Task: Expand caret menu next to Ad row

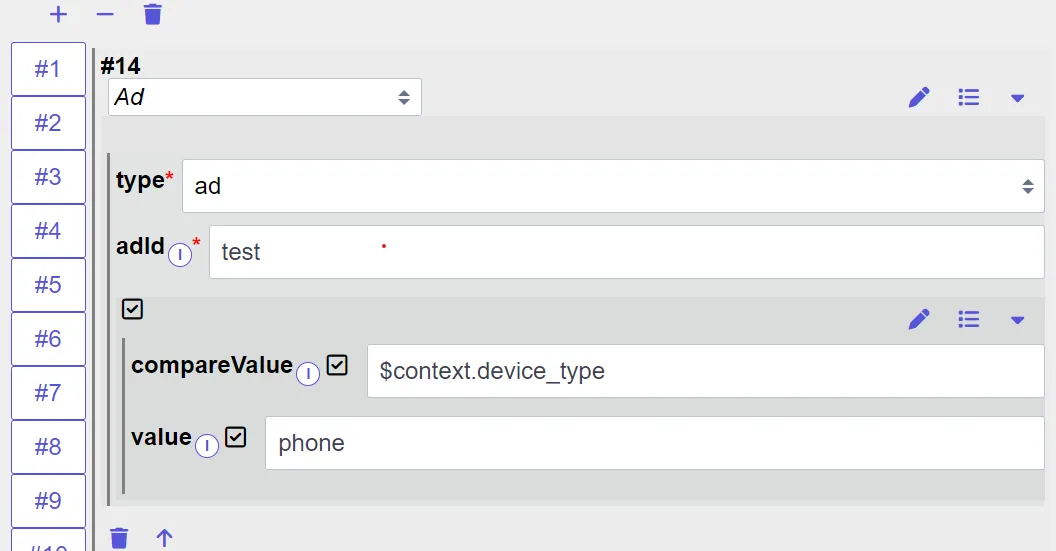Action: (1018, 98)
